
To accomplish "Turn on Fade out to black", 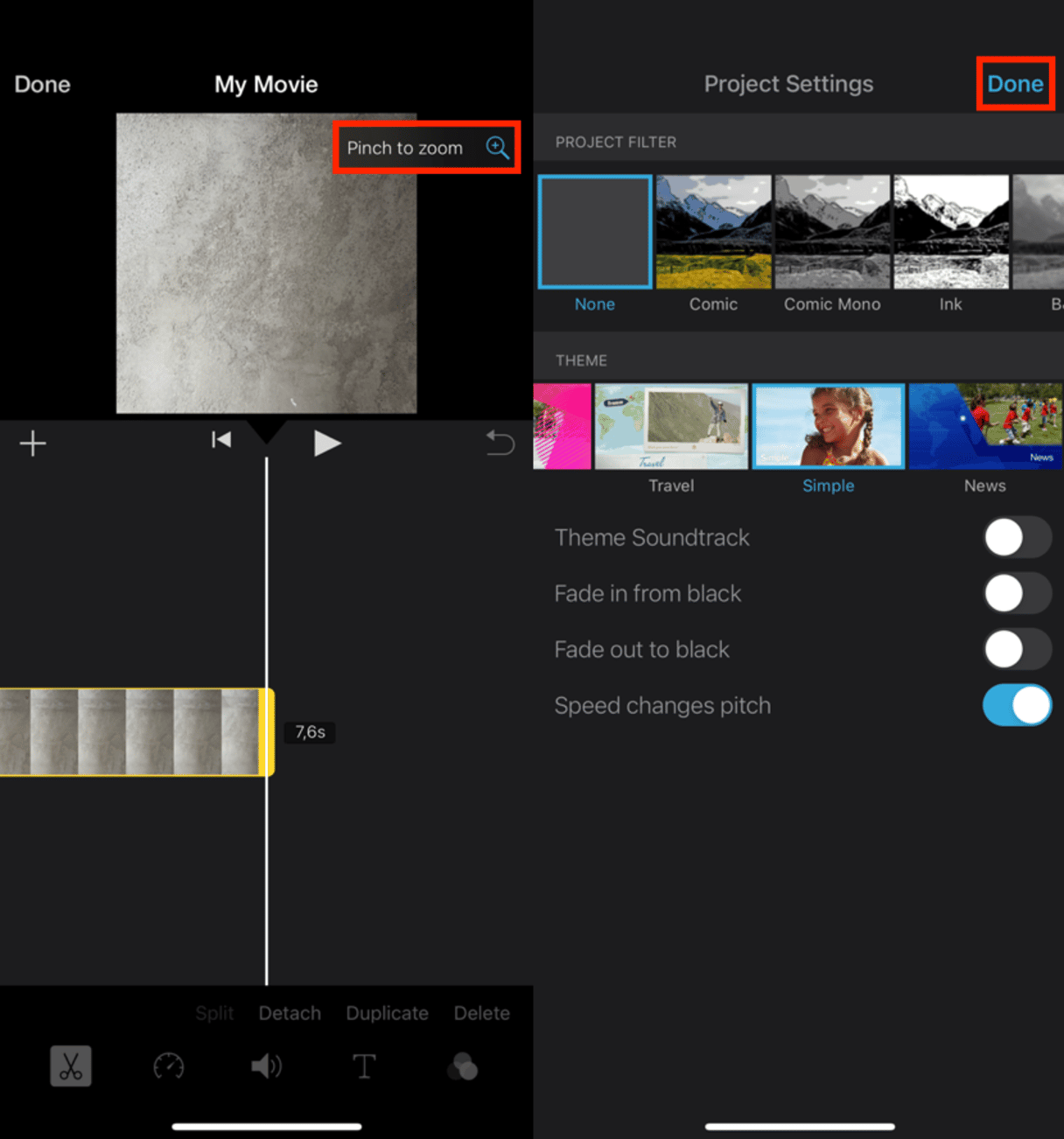I will click(1017, 650).
